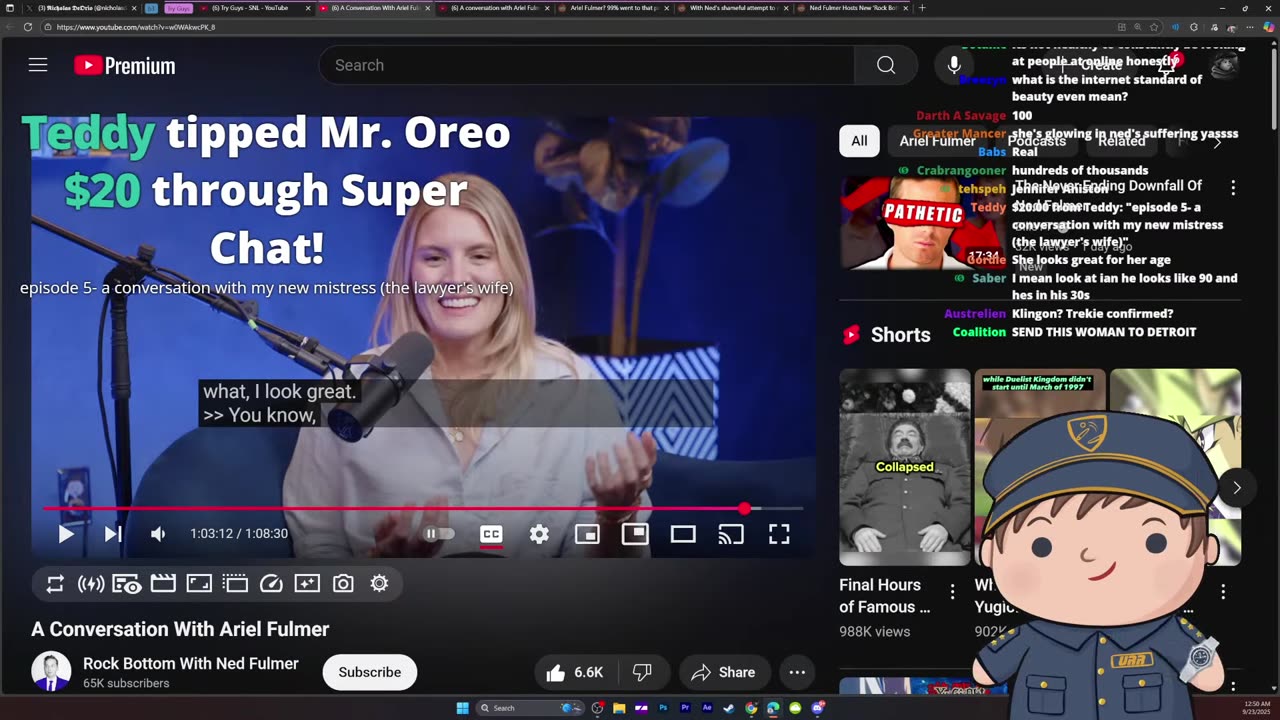Open the Windows Start menu
The image size is (1280, 720).
click(462, 708)
